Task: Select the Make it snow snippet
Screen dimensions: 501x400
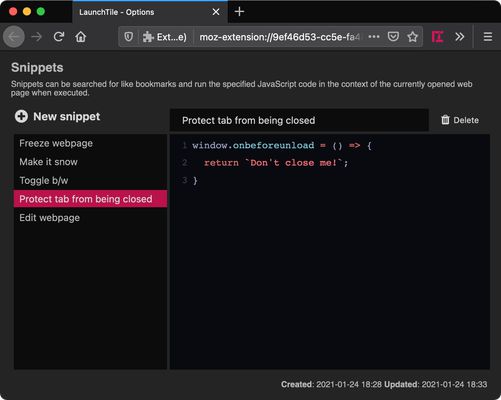Action: [x=90, y=162]
